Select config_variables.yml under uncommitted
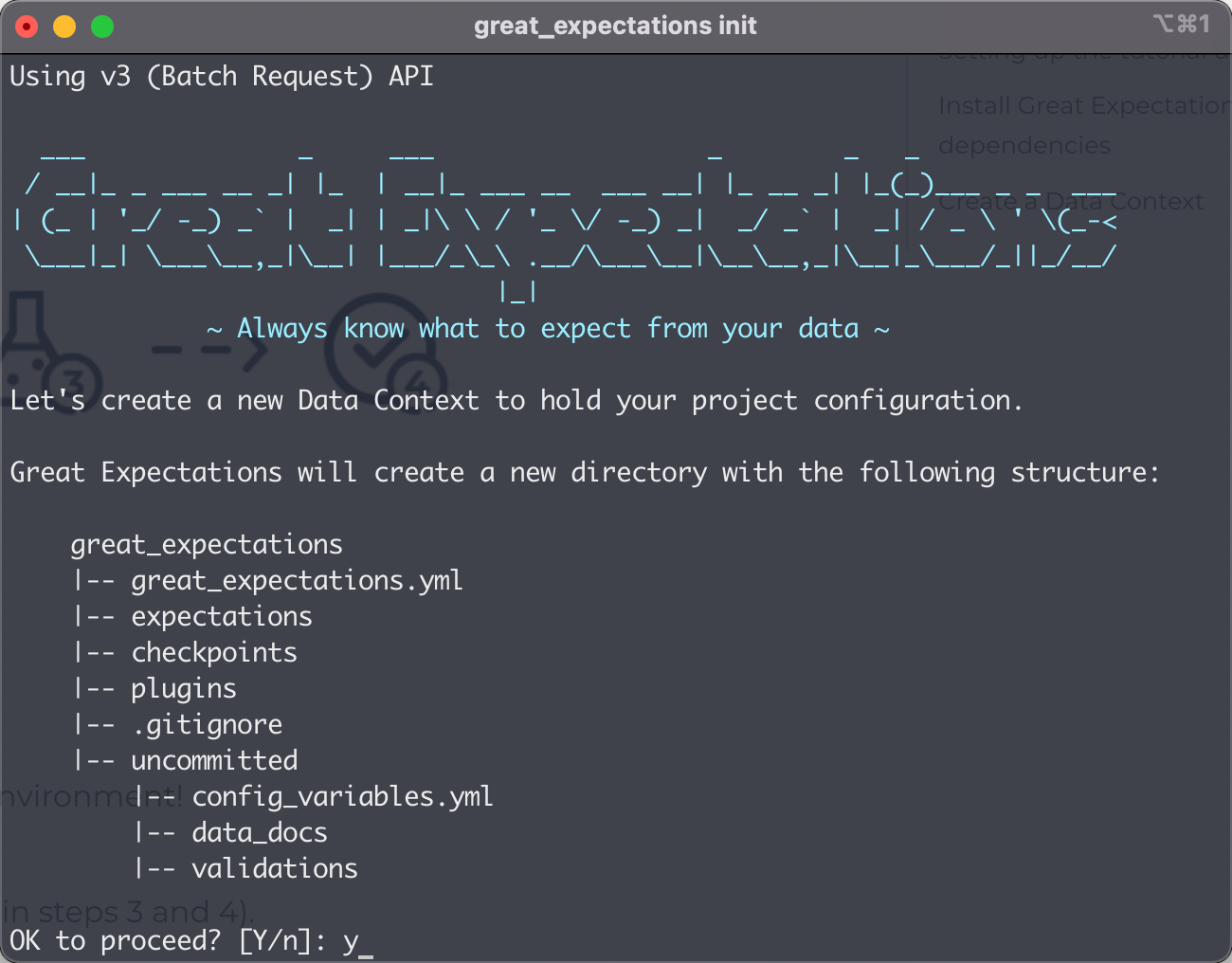 click(342, 796)
